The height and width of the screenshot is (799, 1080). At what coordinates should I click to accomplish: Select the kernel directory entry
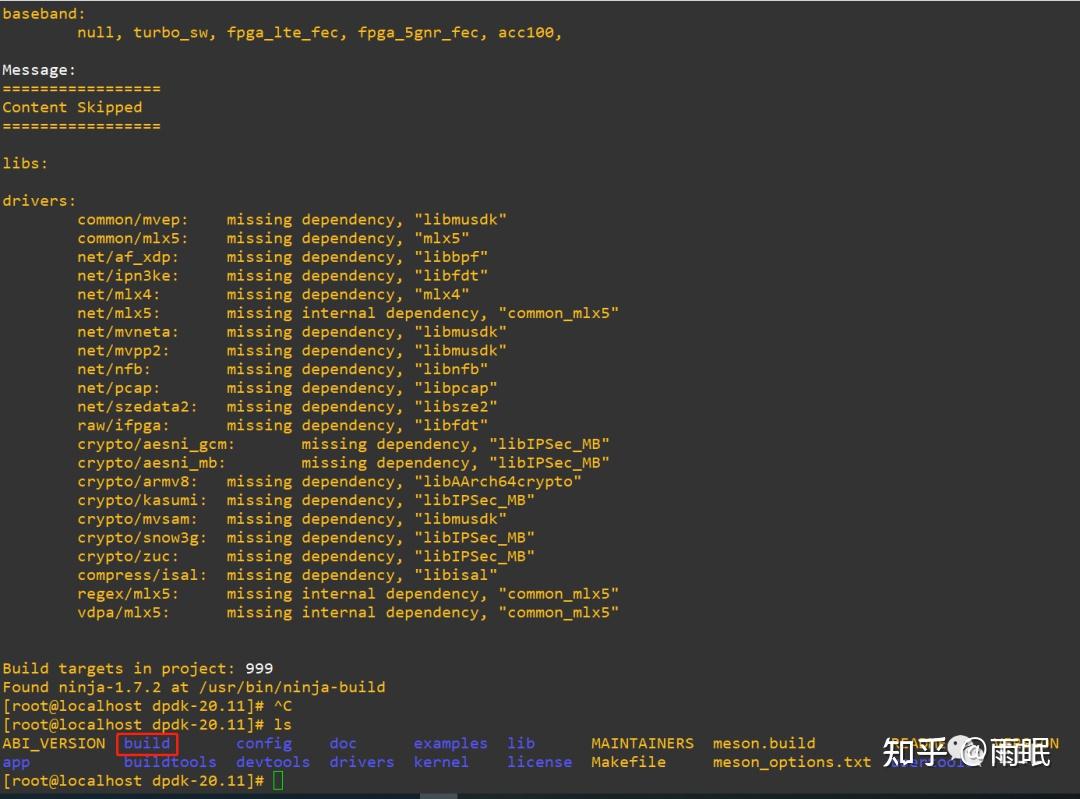(441, 762)
